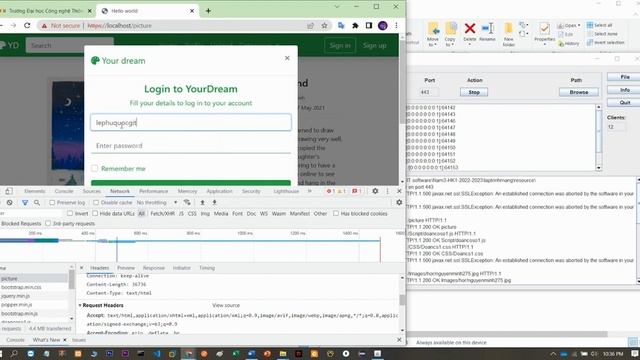Open DevTools settings gear icon
This screenshot has height=360, width=640.
(375, 191)
